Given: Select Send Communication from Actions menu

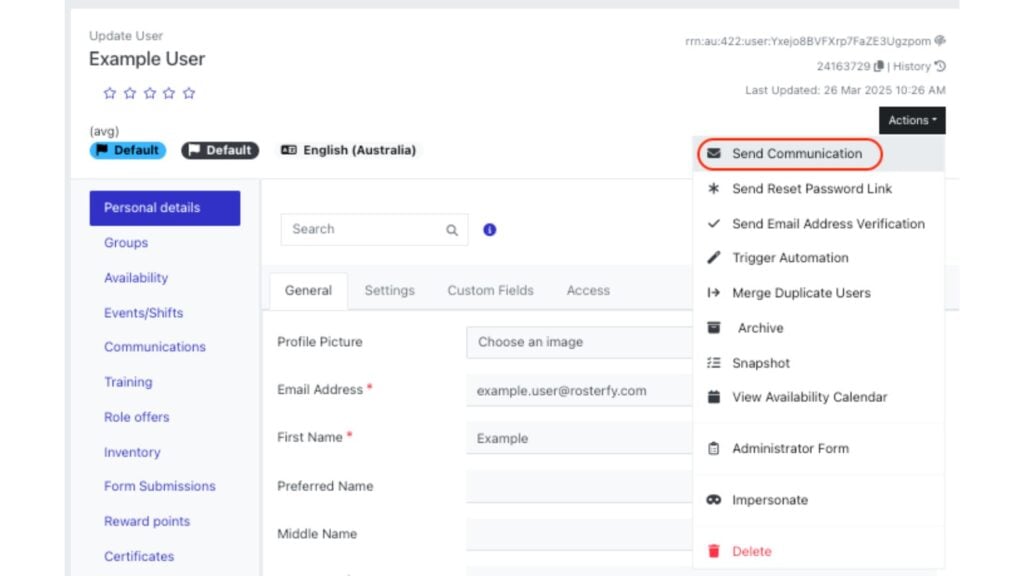Looking at the screenshot, I should [x=796, y=154].
